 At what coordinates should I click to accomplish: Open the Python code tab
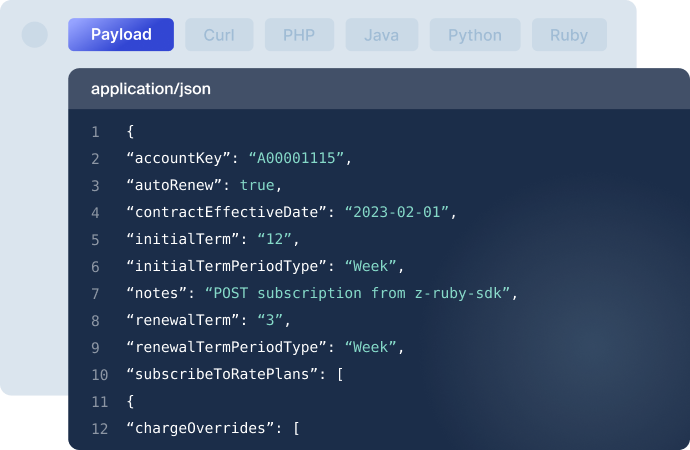click(475, 35)
